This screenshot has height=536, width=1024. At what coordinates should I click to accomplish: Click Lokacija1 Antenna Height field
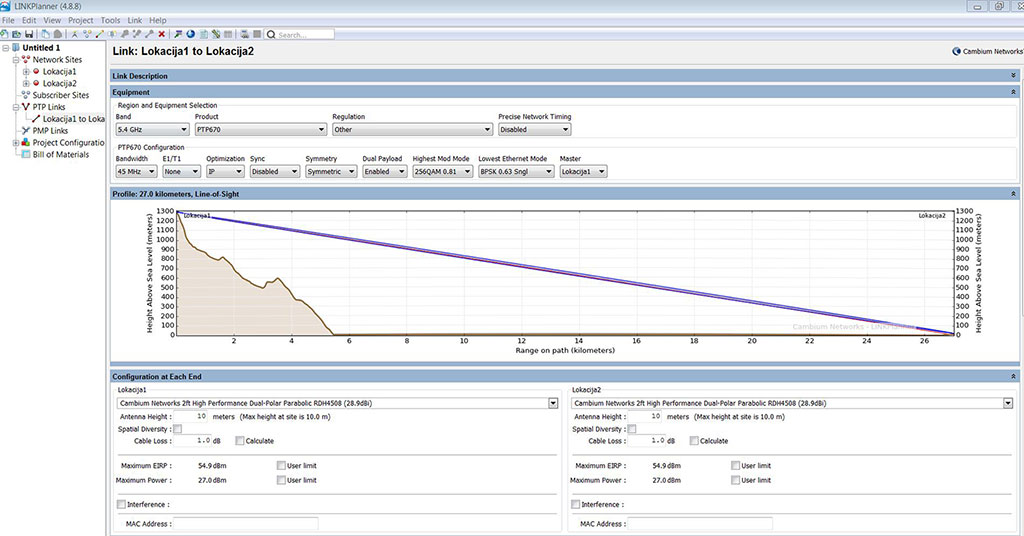click(191, 416)
